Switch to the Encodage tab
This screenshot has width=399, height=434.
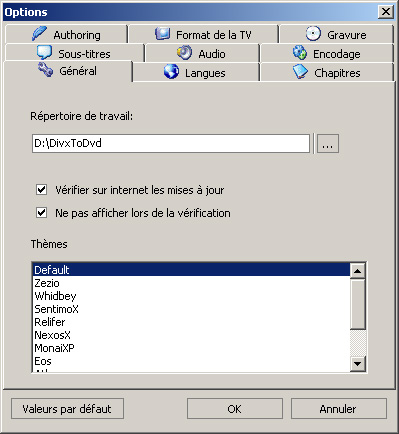click(327, 53)
